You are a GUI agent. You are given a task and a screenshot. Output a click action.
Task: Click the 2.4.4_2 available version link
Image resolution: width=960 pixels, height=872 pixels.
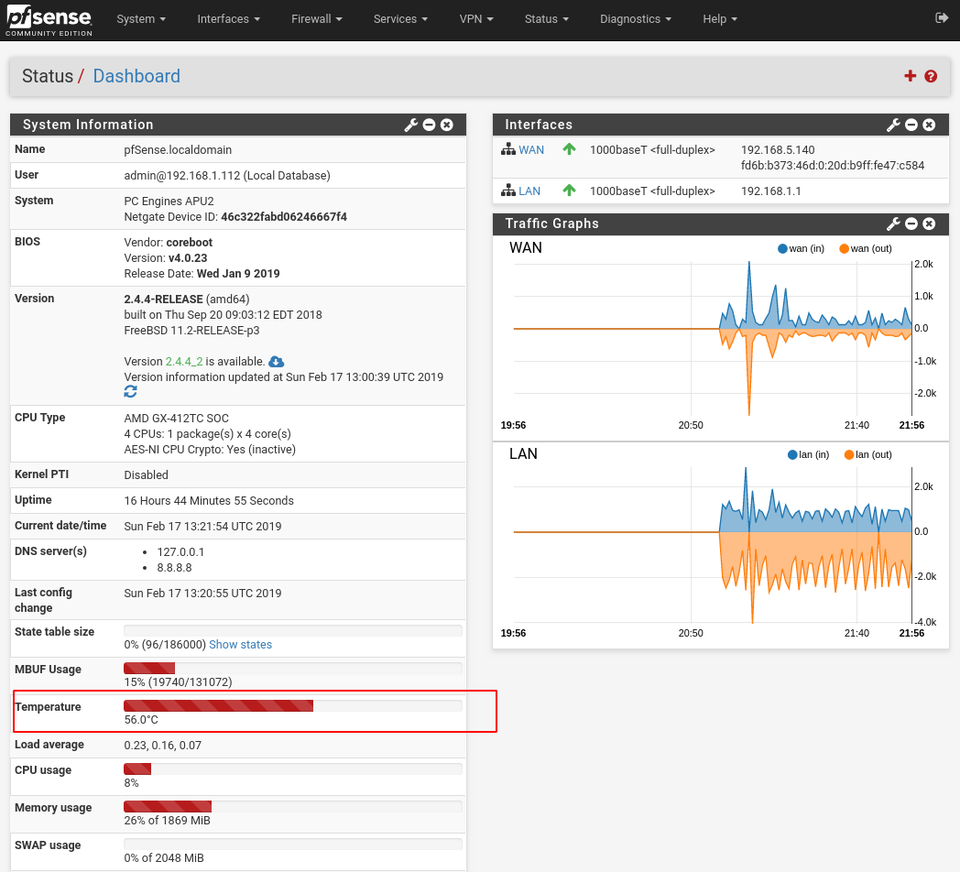[x=184, y=361]
